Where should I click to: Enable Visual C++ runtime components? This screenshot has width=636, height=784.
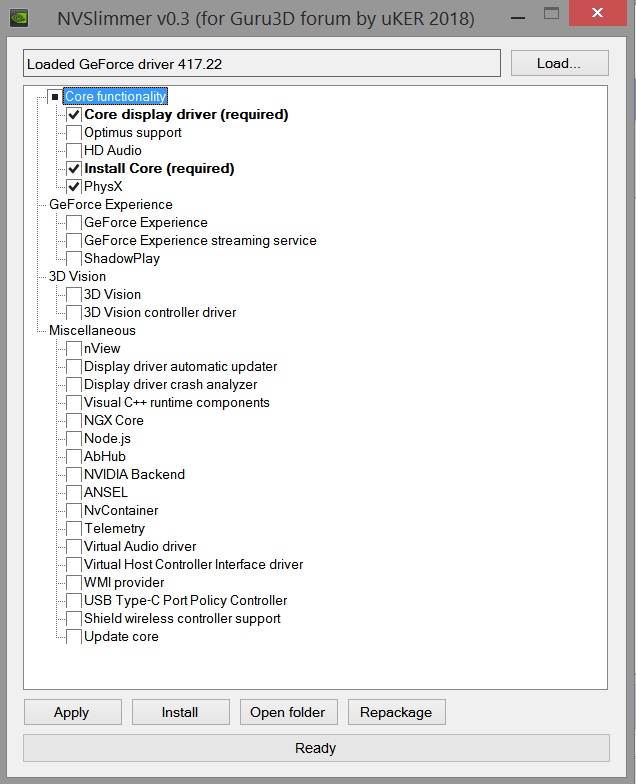coord(74,402)
